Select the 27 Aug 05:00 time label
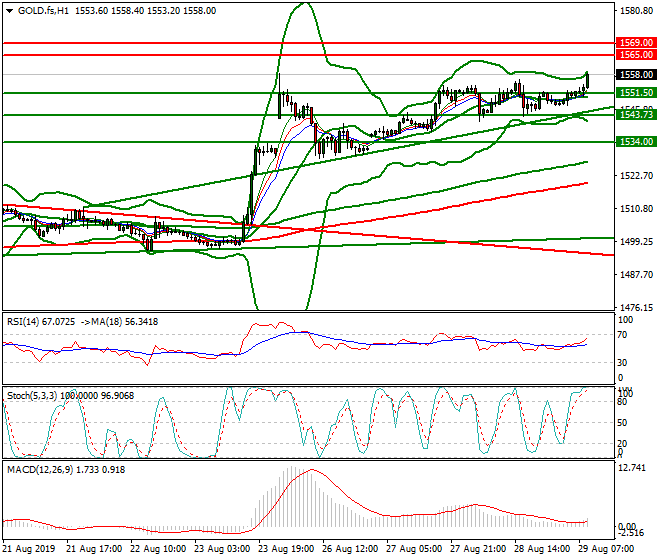 [414, 549]
